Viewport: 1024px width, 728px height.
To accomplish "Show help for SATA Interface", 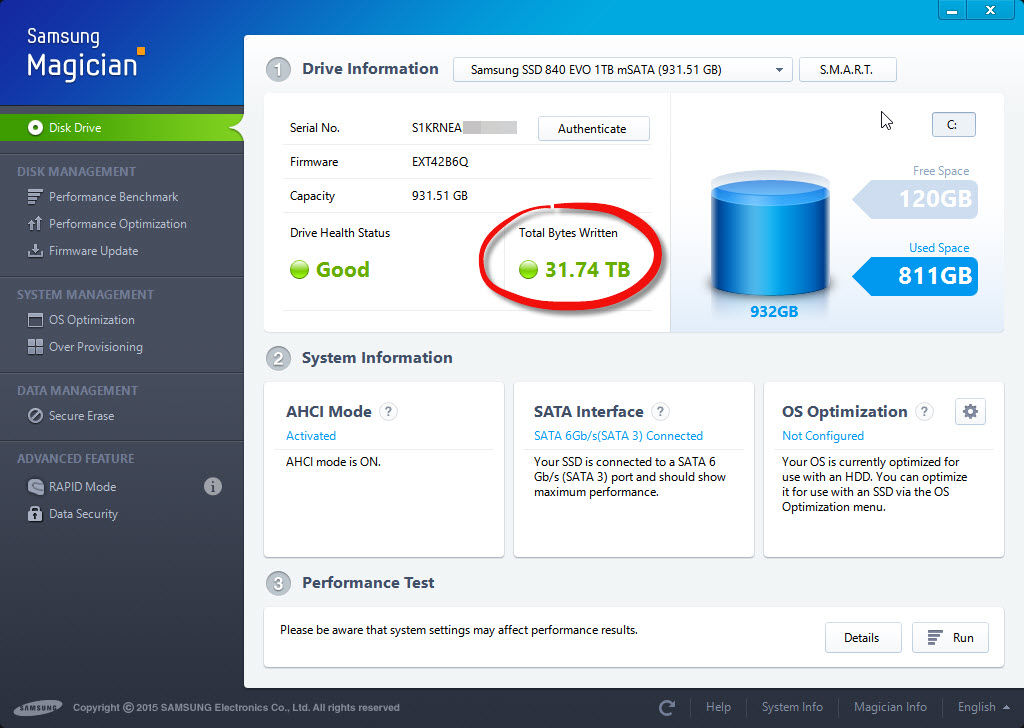I will click(x=660, y=411).
